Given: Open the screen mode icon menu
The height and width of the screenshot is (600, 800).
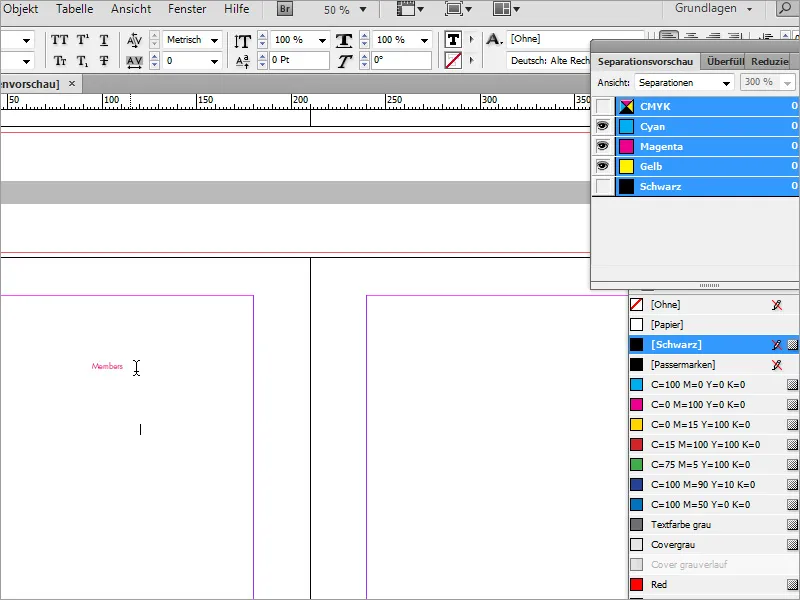Looking at the screenshot, I should (x=458, y=9).
